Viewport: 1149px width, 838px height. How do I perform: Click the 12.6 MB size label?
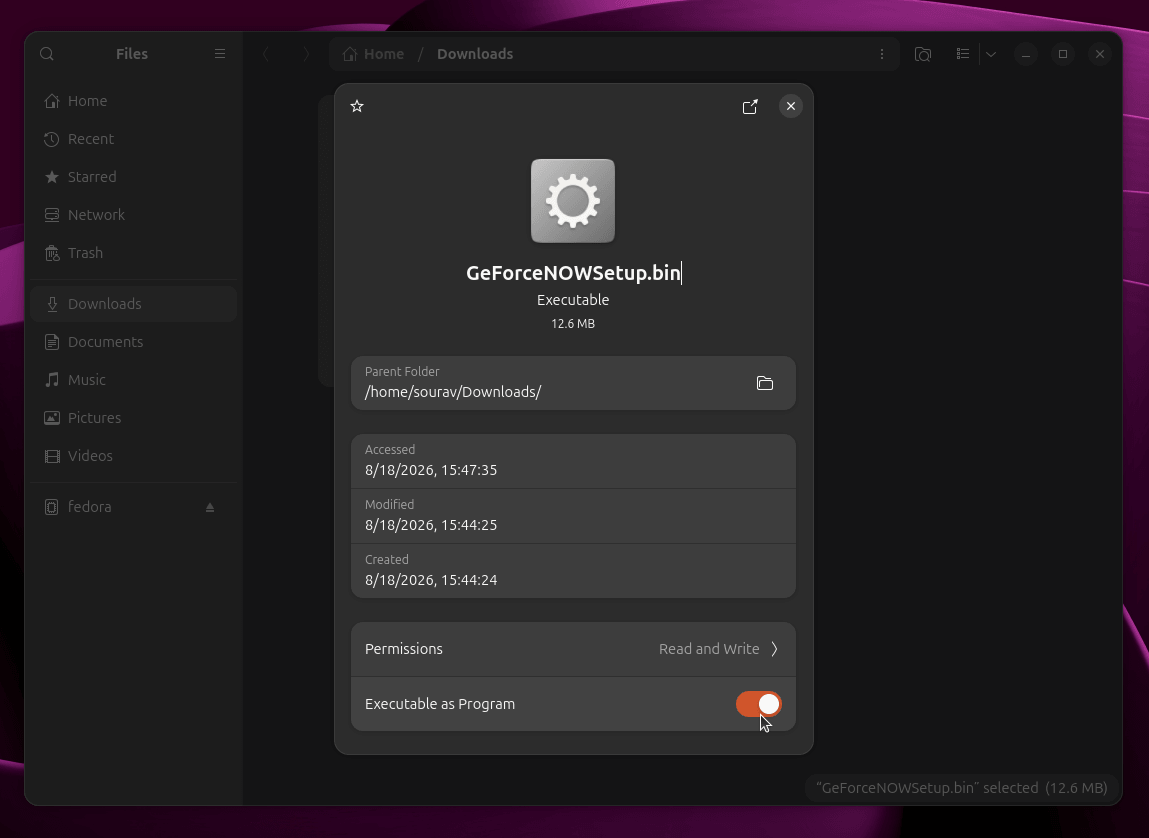tap(573, 324)
